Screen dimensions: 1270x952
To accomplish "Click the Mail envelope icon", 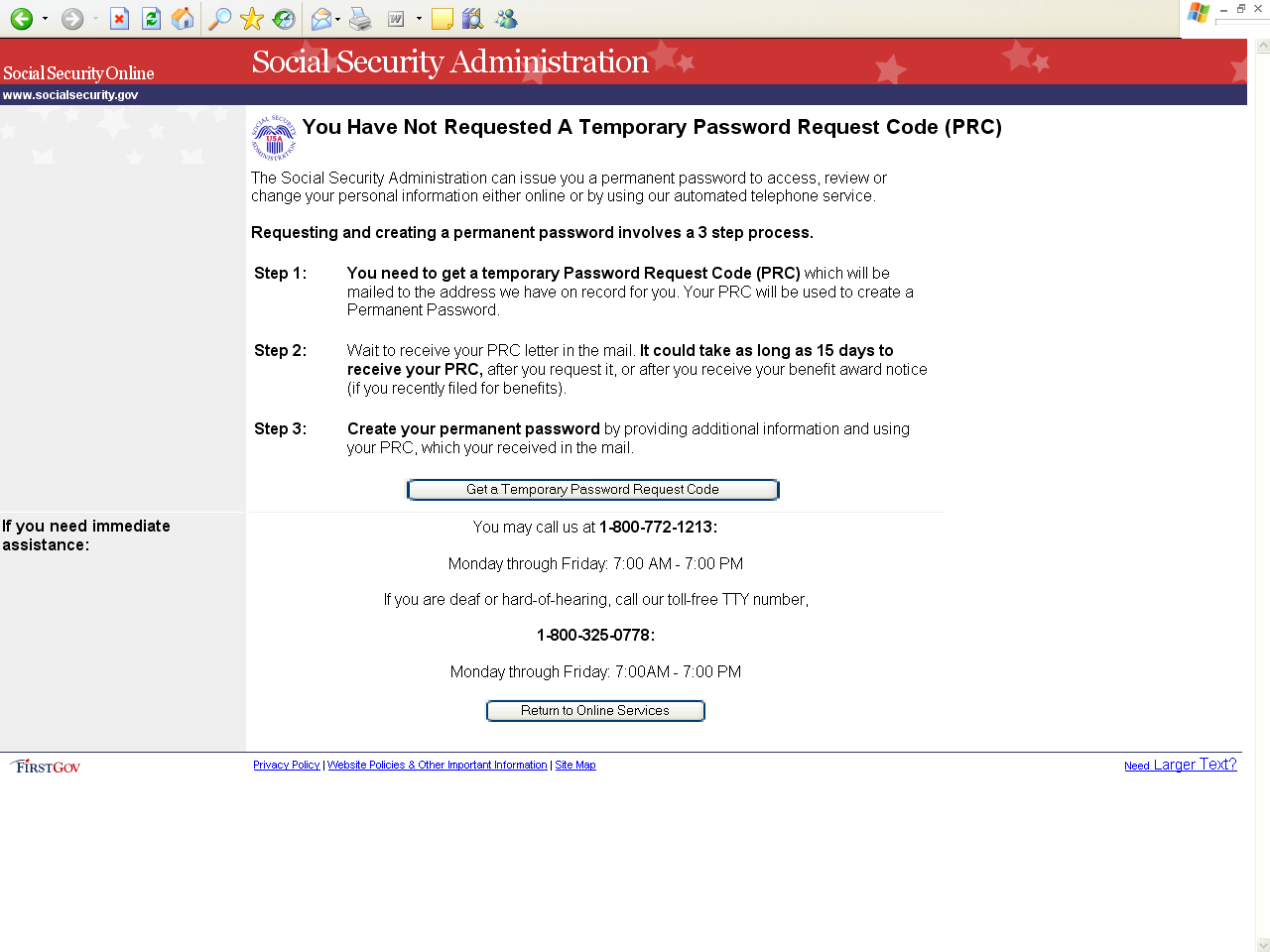I will pyautogui.click(x=320, y=19).
